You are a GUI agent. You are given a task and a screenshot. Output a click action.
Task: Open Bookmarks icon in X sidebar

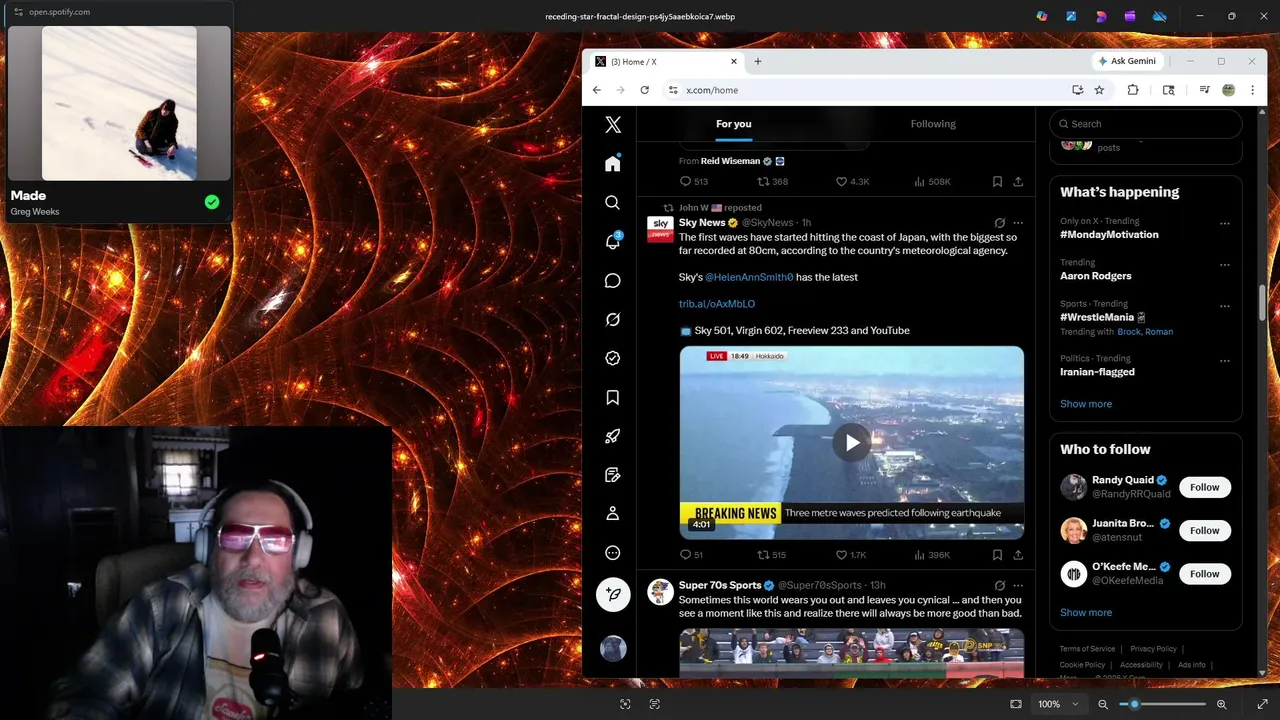click(x=613, y=397)
